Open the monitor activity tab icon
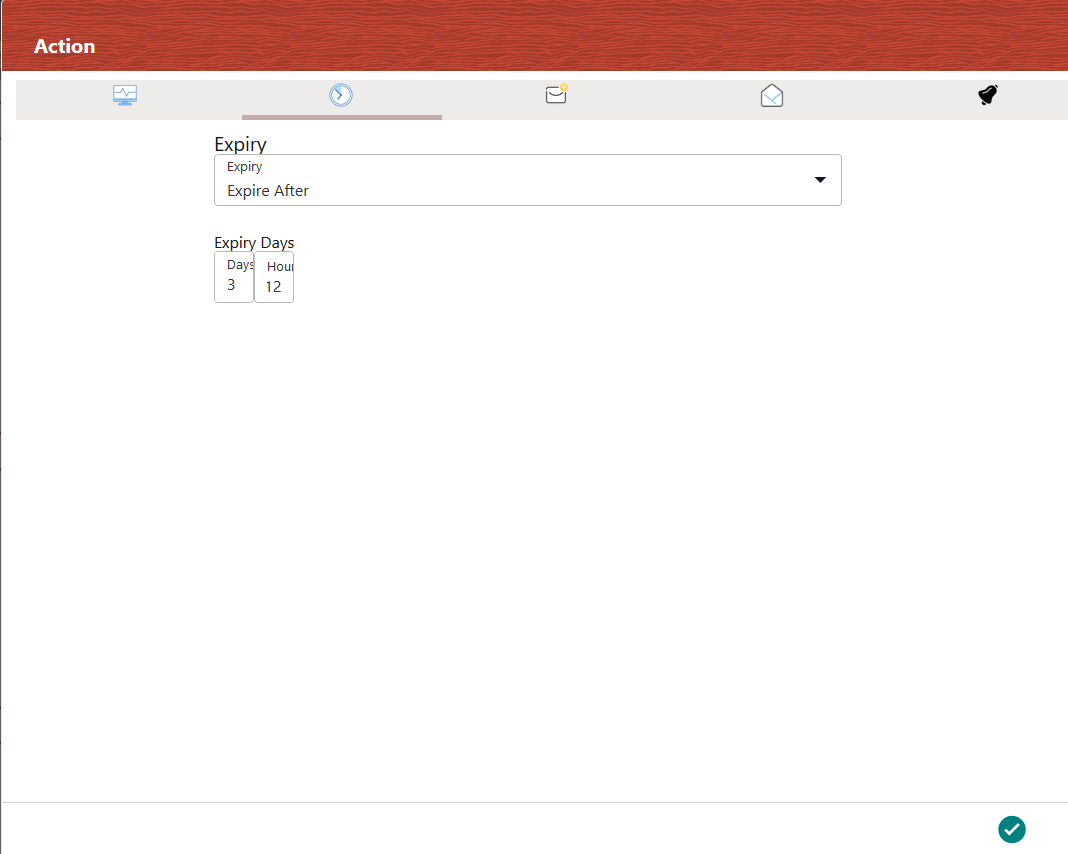 [125, 95]
